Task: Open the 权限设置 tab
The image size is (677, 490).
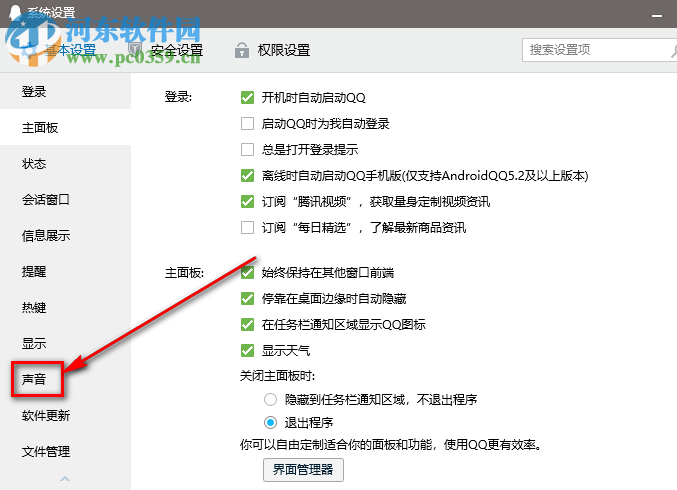Action: pyautogui.click(x=284, y=50)
